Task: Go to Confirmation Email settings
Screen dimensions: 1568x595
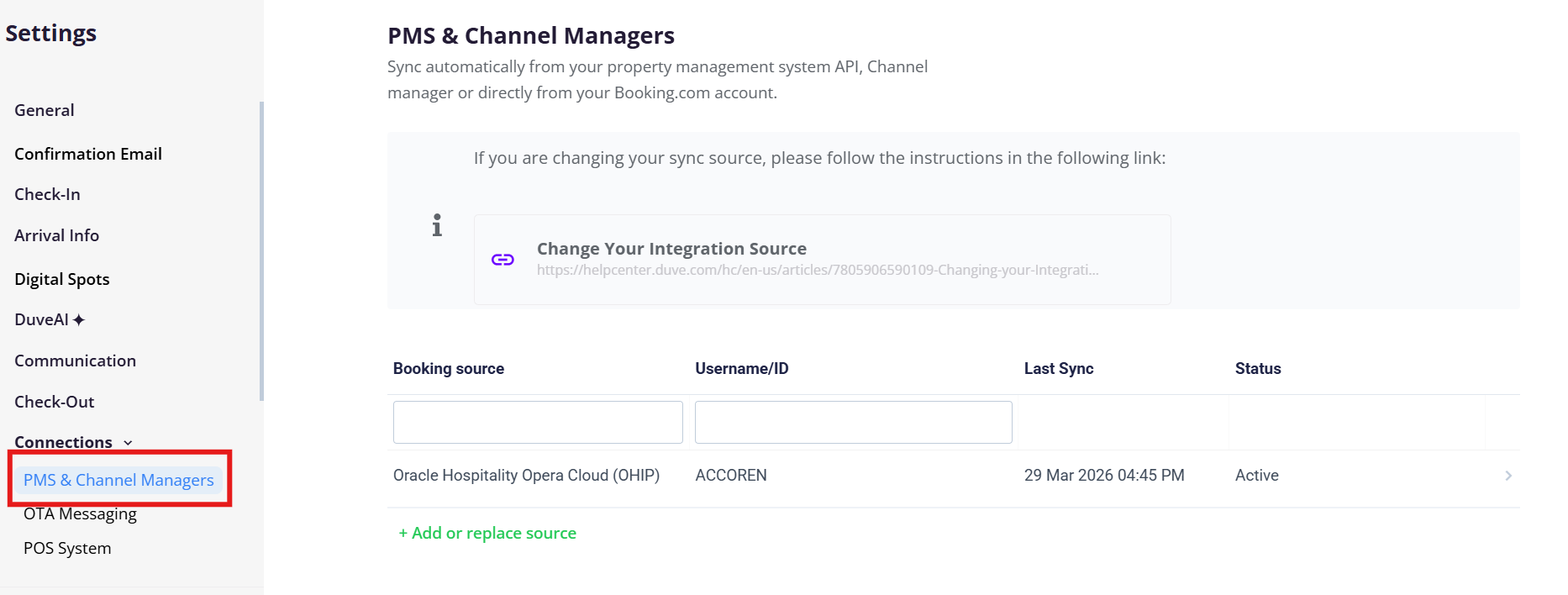Action: pyautogui.click(x=88, y=154)
